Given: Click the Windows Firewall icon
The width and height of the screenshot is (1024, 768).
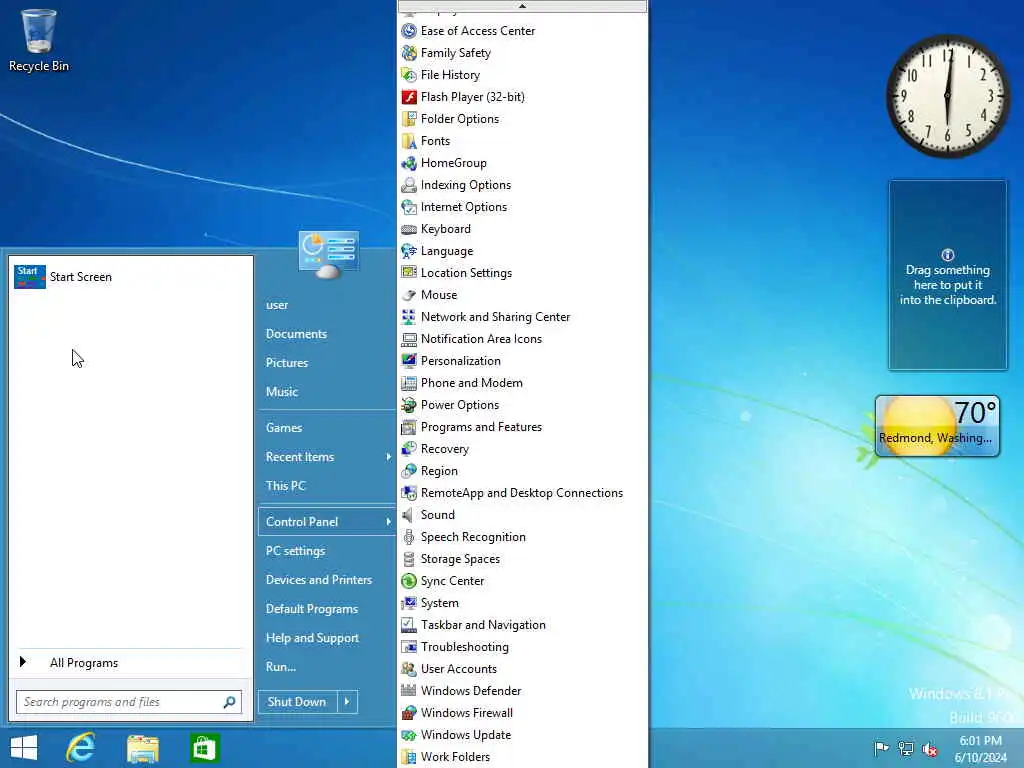Looking at the screenshot, I should (x=409, y=713).
